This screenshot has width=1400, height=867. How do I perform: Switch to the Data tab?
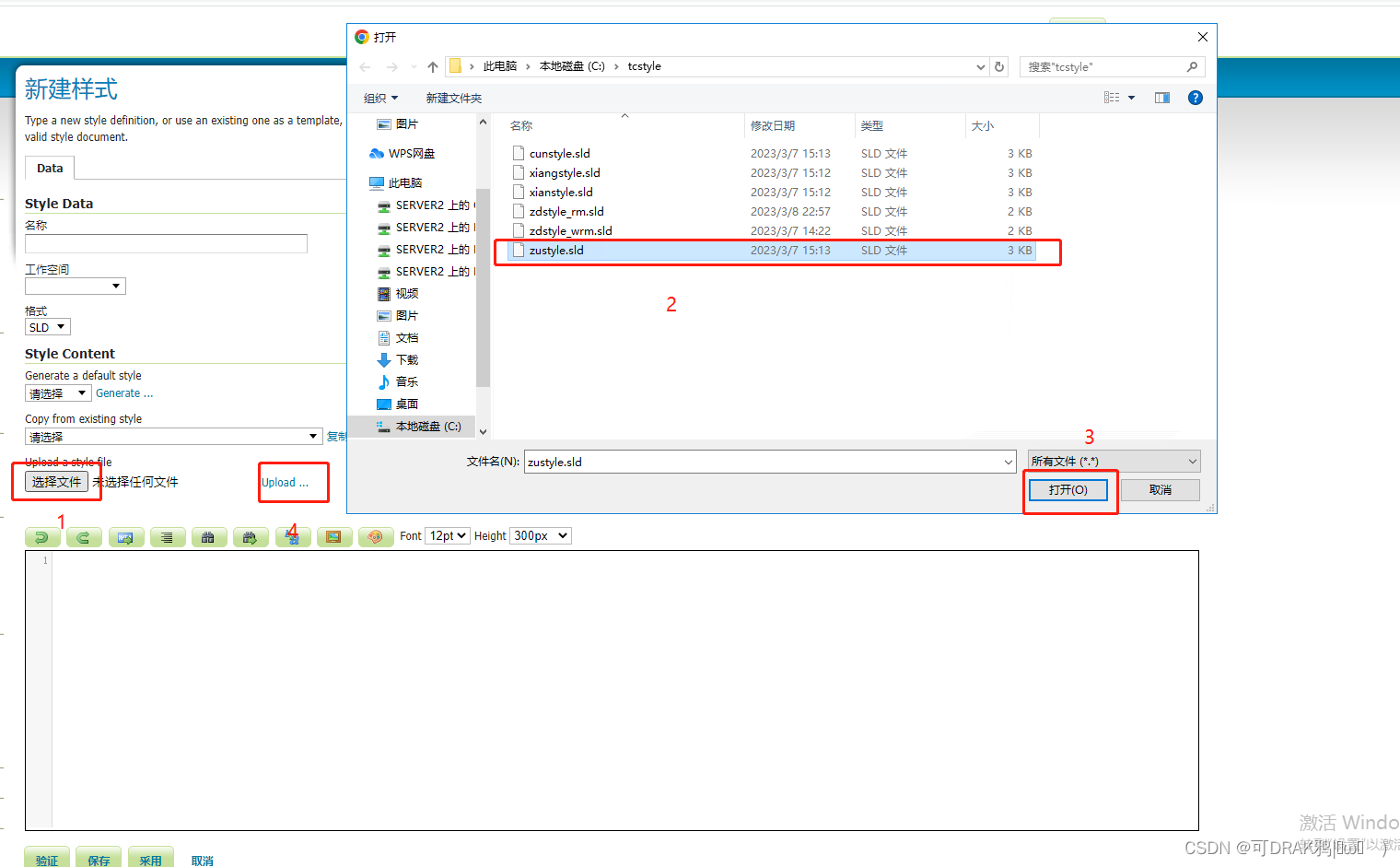[50, 168]
